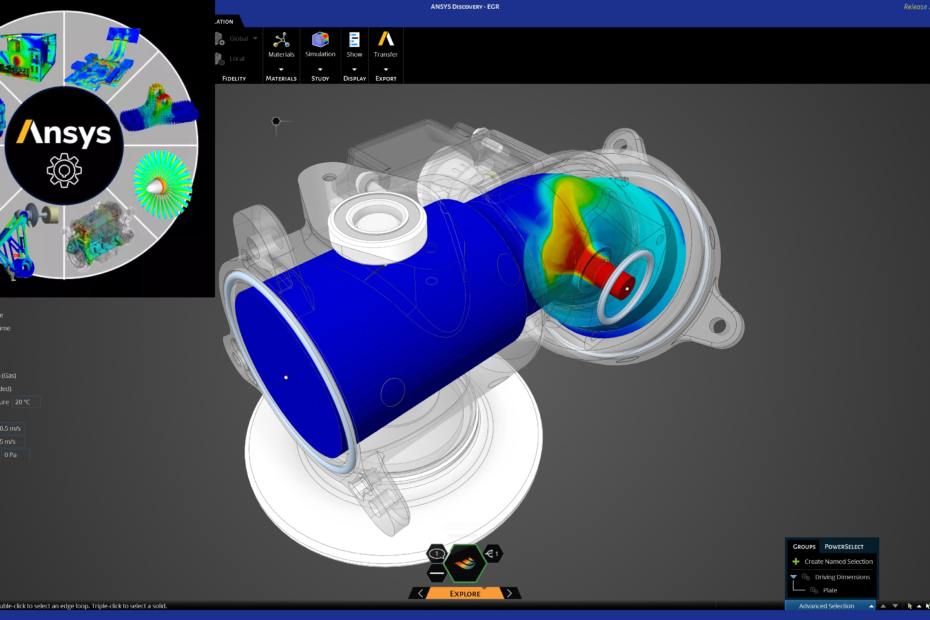930x620 pixels.
Task: Expand the Simulation dropdown arrow
Action: (x=320, y=69)
